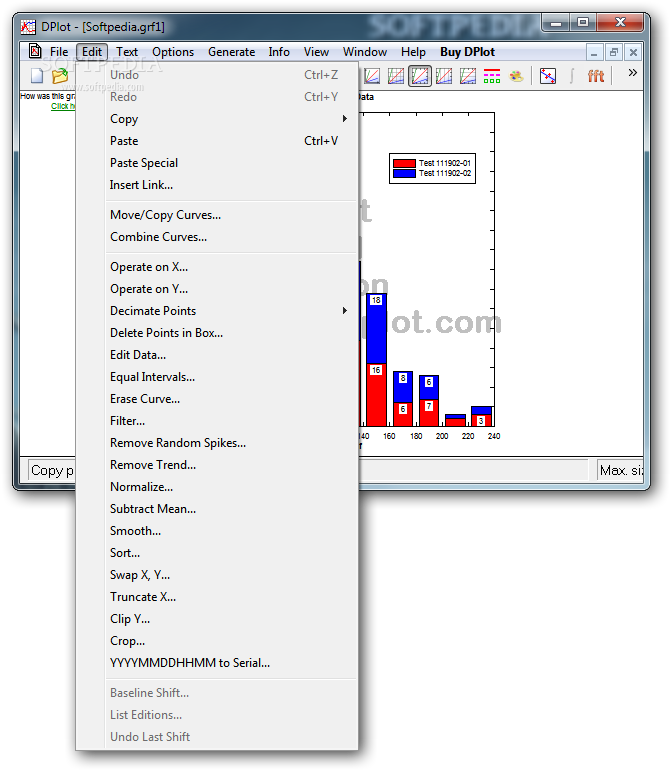The image size is (671, 771).
Task: Click the DPlot document icon beside File
Action: pyautogui.click(x=35, y=51)
